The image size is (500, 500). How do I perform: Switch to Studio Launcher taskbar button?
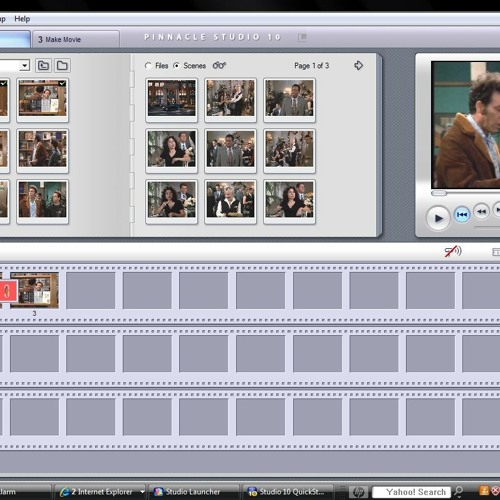click(x=193, y=492)
